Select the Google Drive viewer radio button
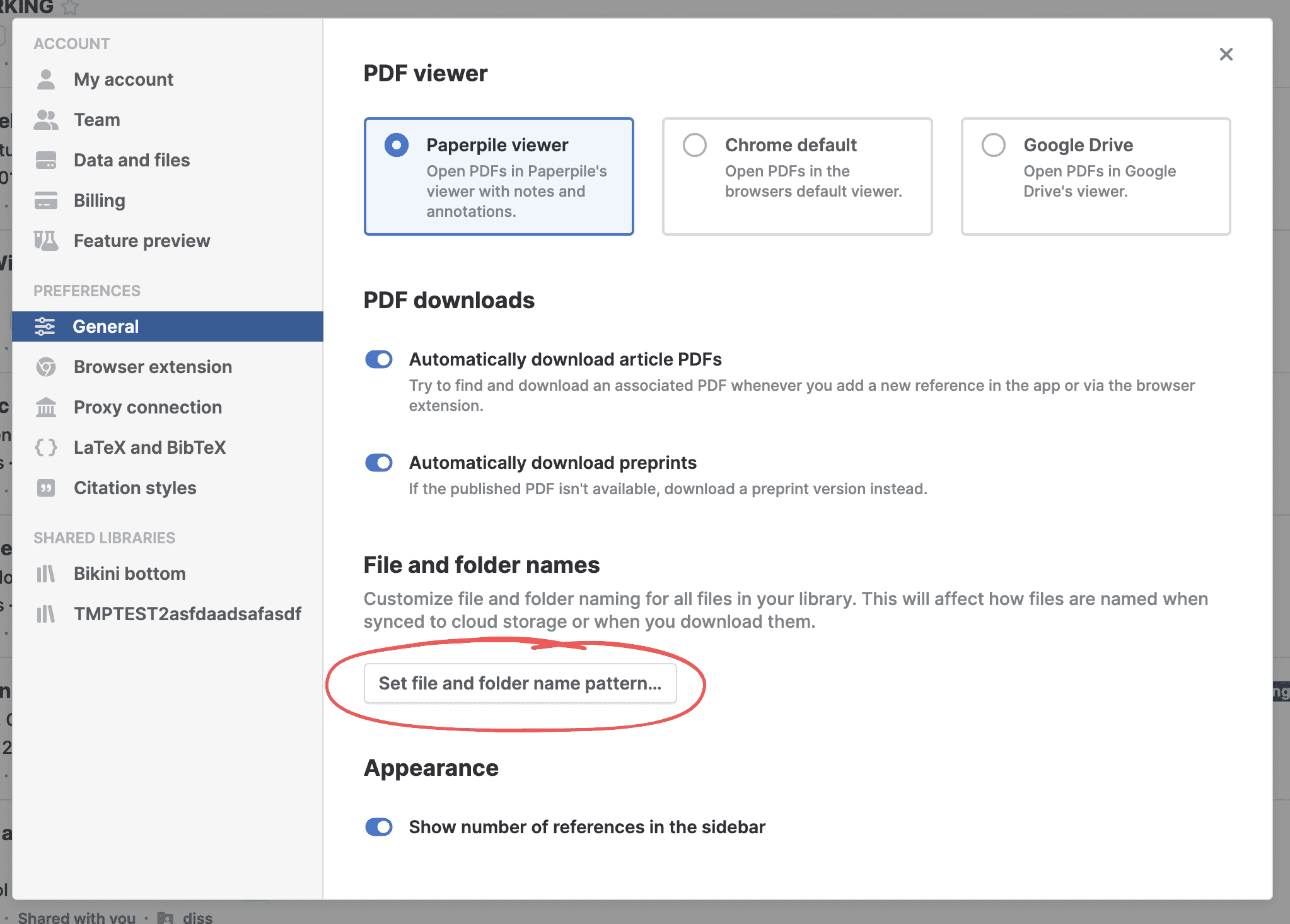 tap(993, 145)
